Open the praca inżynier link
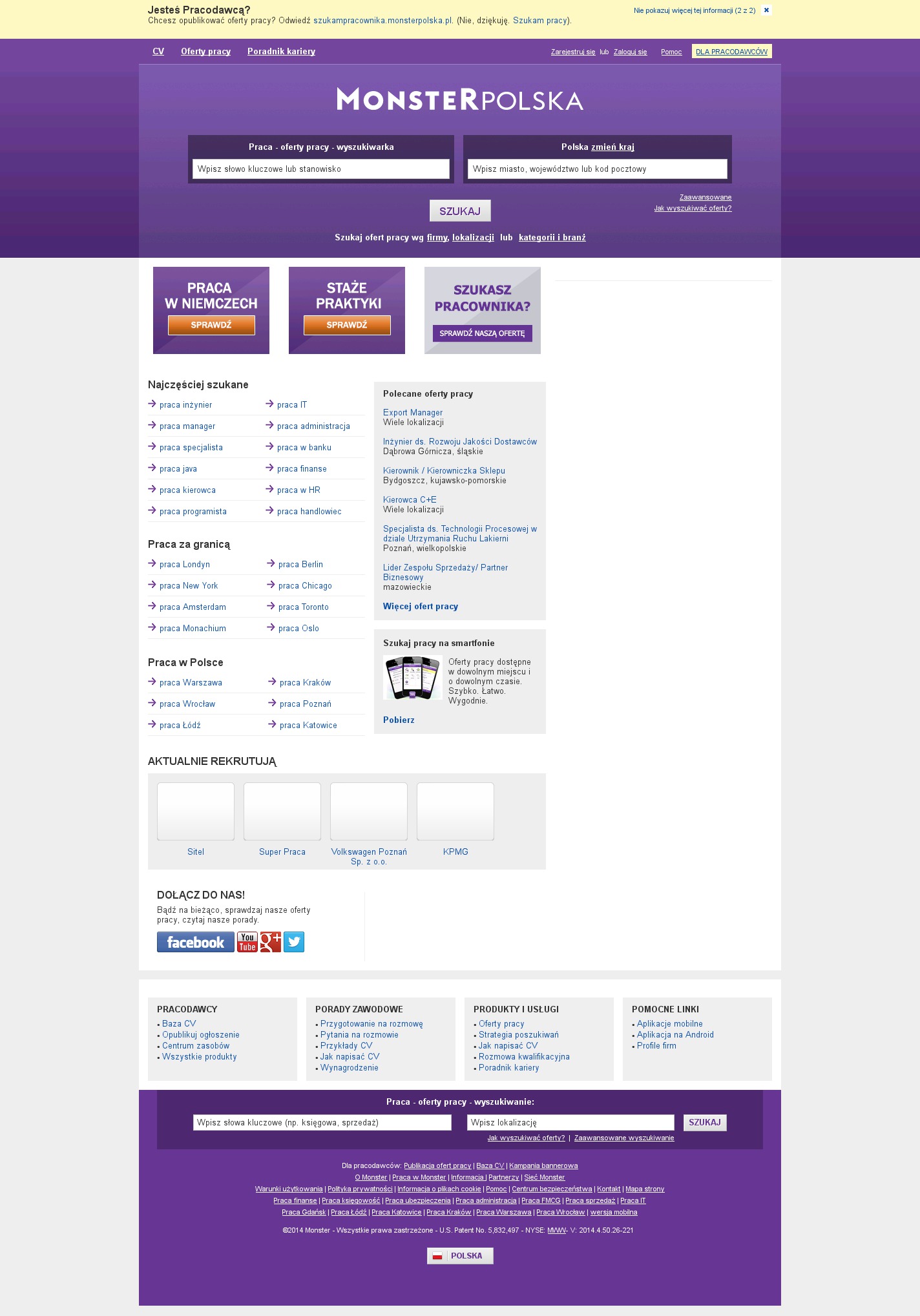The width and height of the screenshot is (920, 1316). pyautogui.click(x=185, y=405)
